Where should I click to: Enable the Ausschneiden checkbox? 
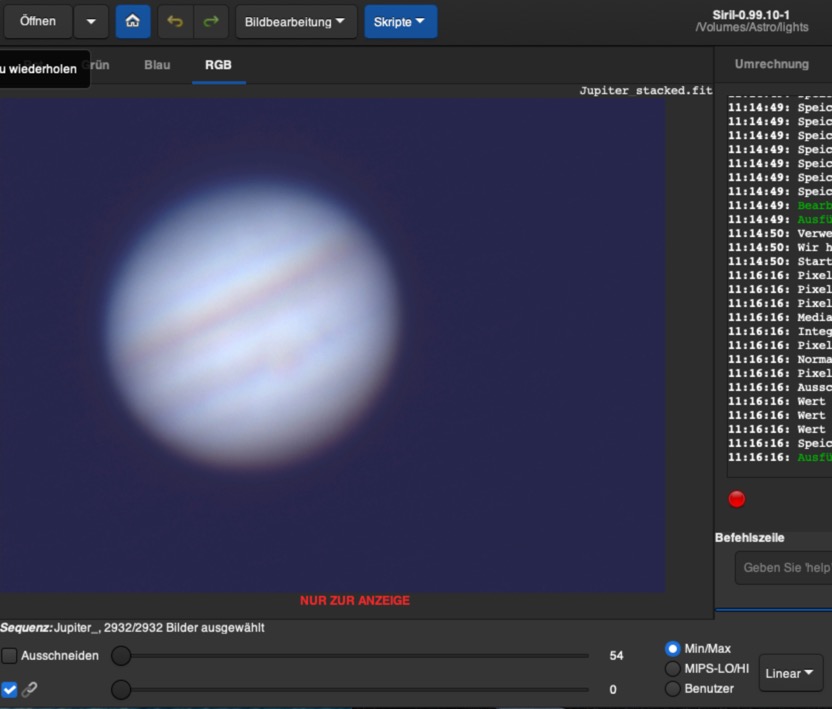click(x=10, y=656)
